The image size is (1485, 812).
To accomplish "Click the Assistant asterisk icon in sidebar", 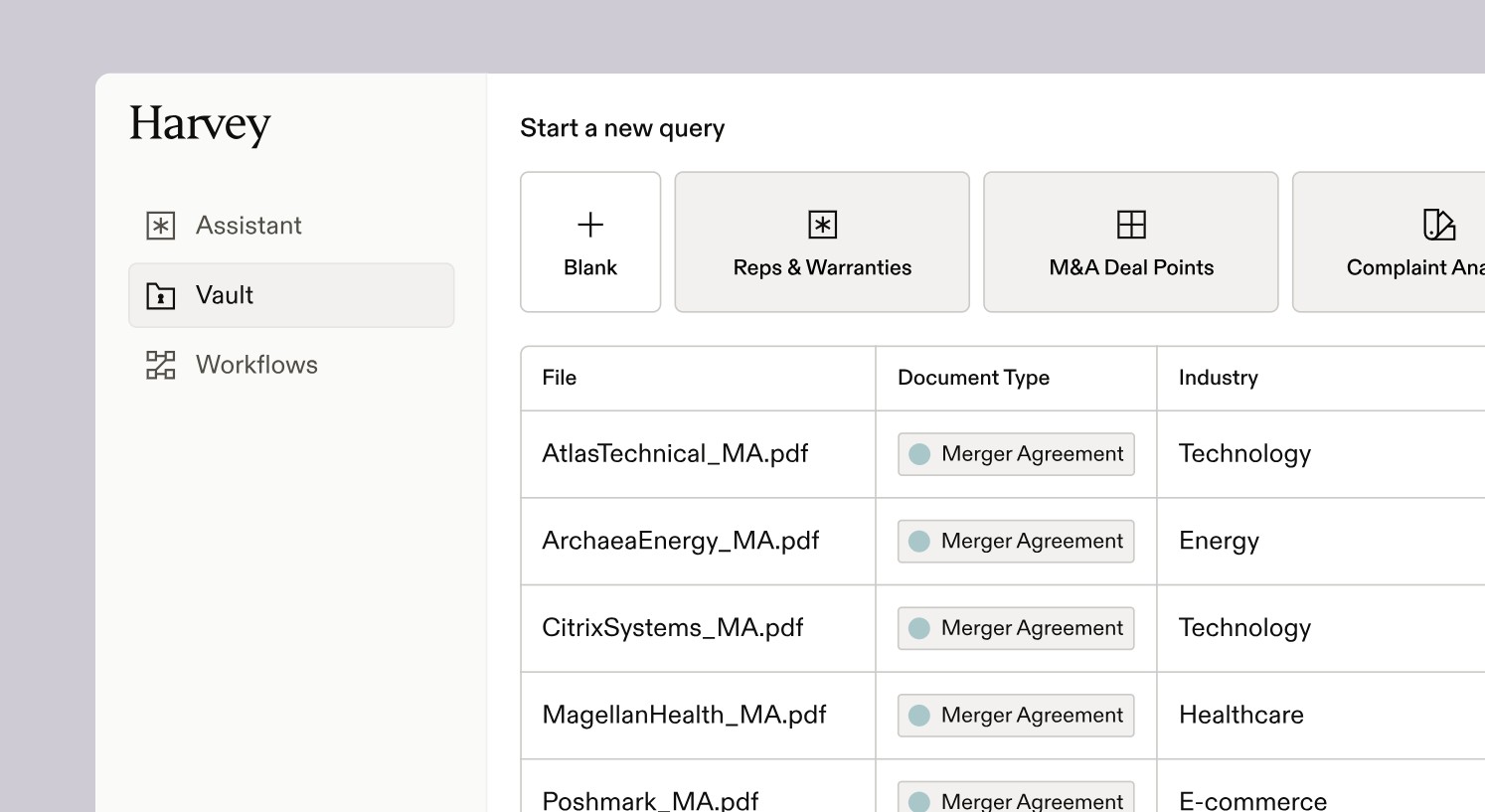I will [161, 226].
